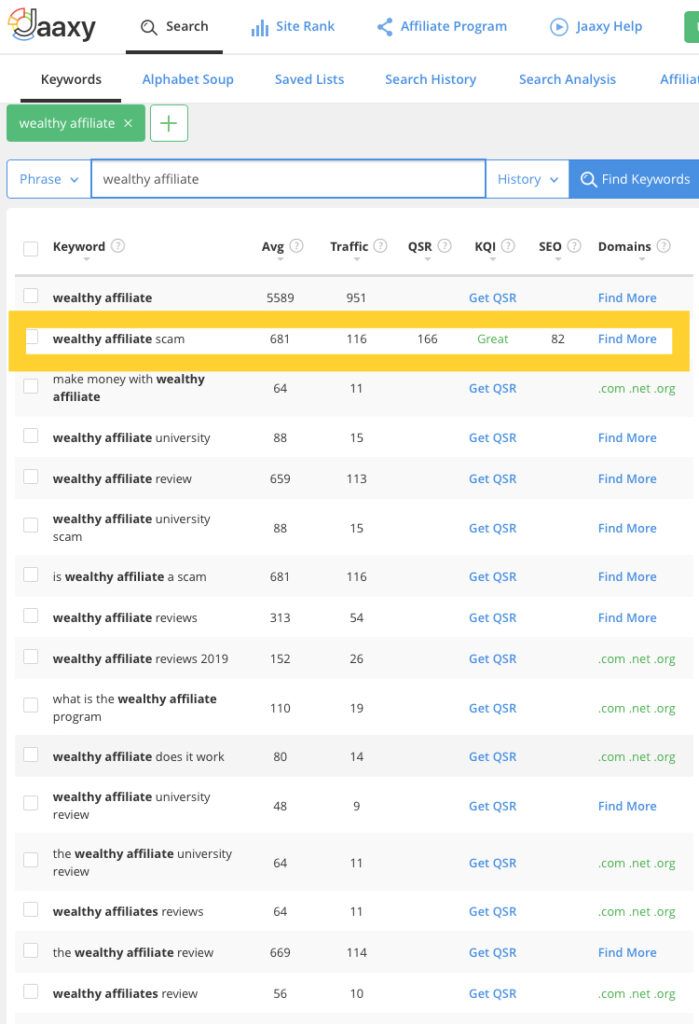
Task: Sort by the Avg column header
Action: (x=273, y=247)
